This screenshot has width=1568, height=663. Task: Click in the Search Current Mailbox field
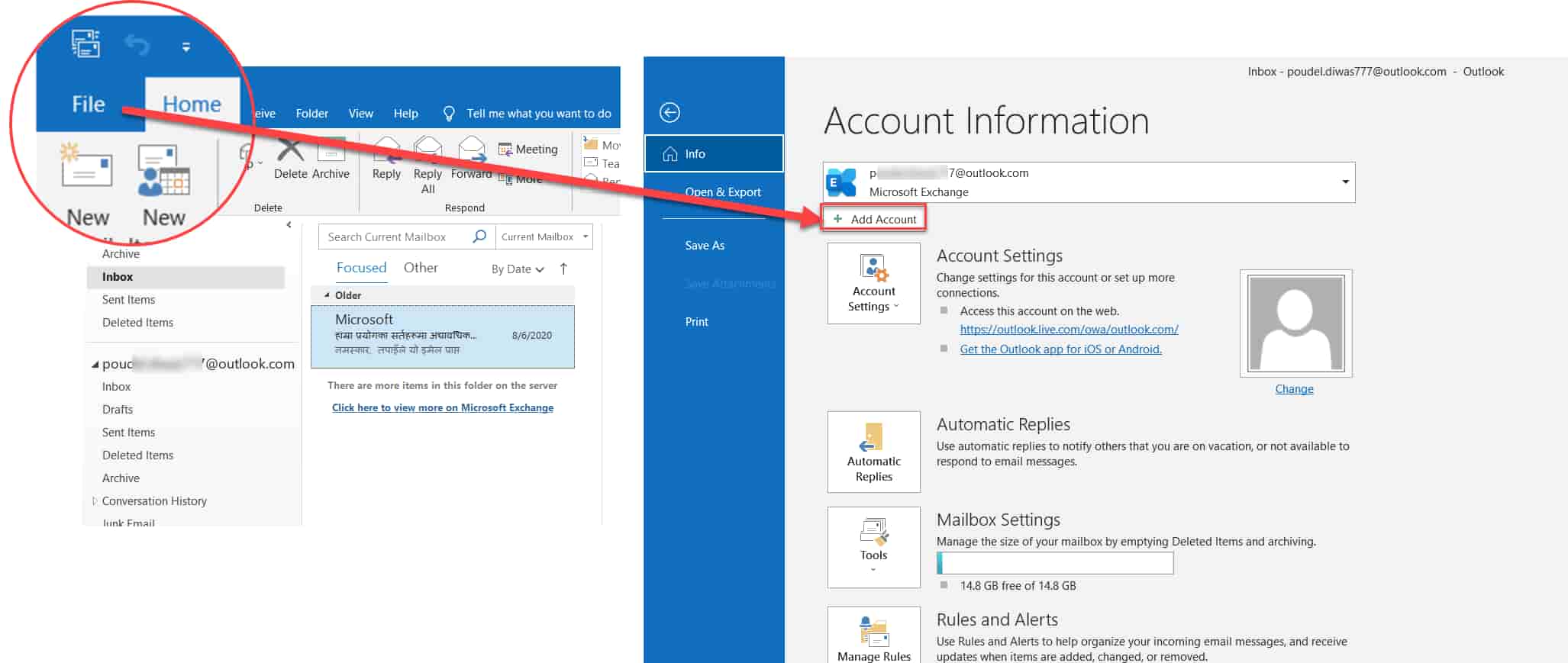point(393,237)
